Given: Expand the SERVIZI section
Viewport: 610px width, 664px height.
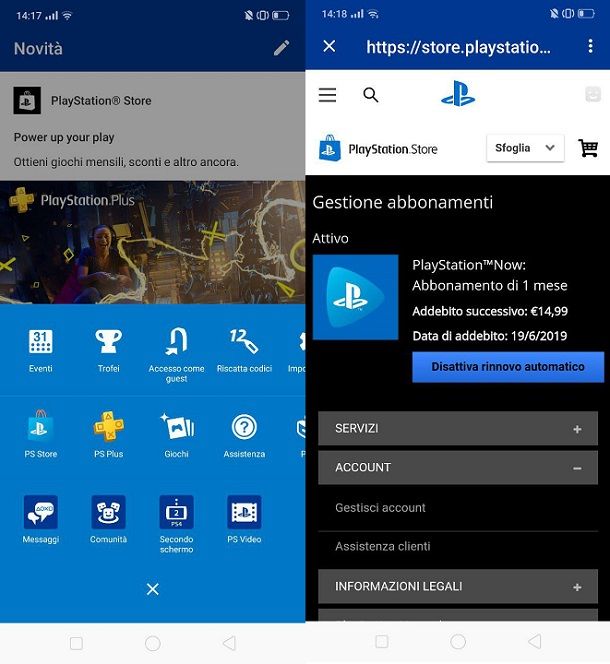Looking at the screenshot, I should tap(458, 428).
